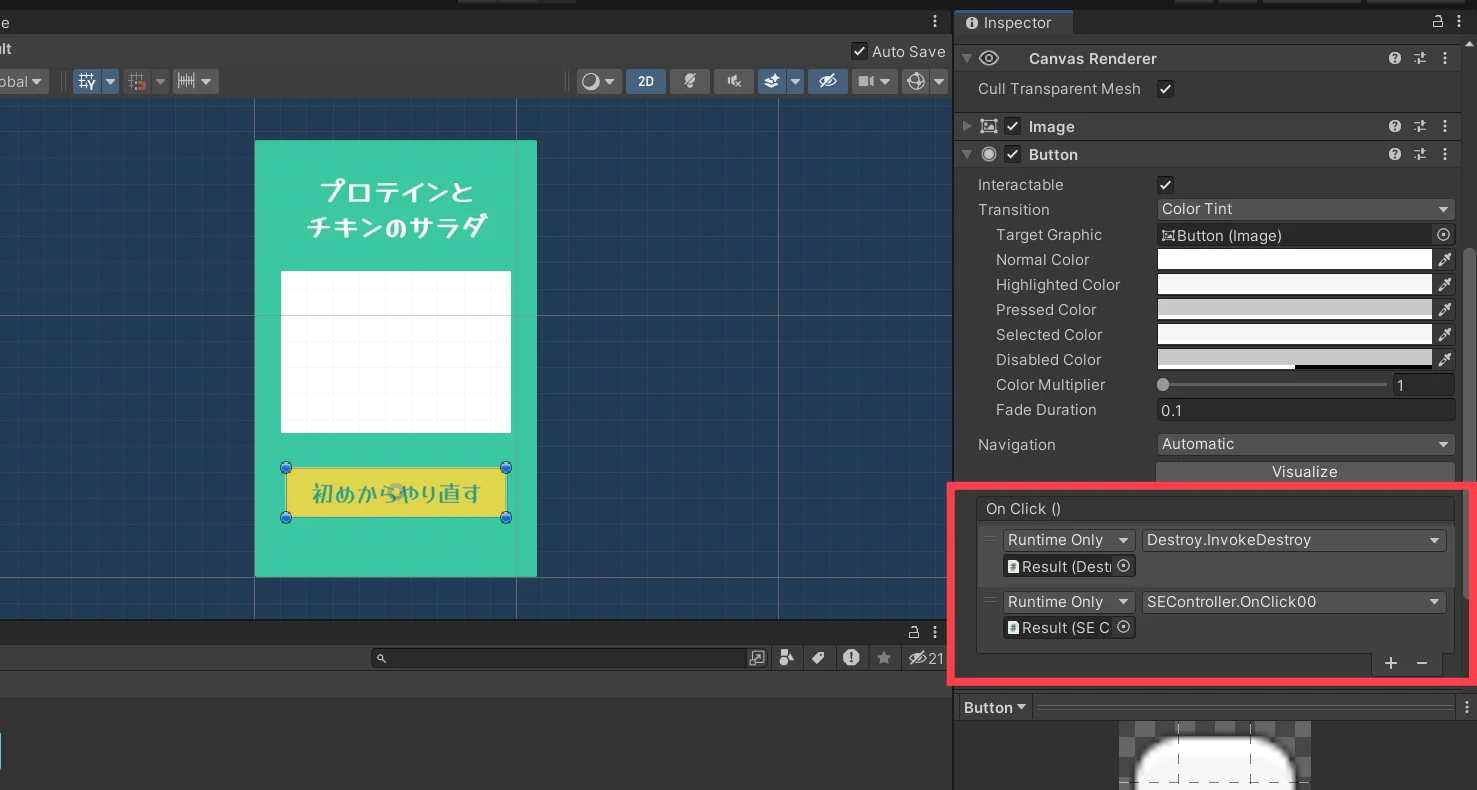Screen dimensions: 1477x790
Task: Open Button component options menu
Action: (1445, 155)
